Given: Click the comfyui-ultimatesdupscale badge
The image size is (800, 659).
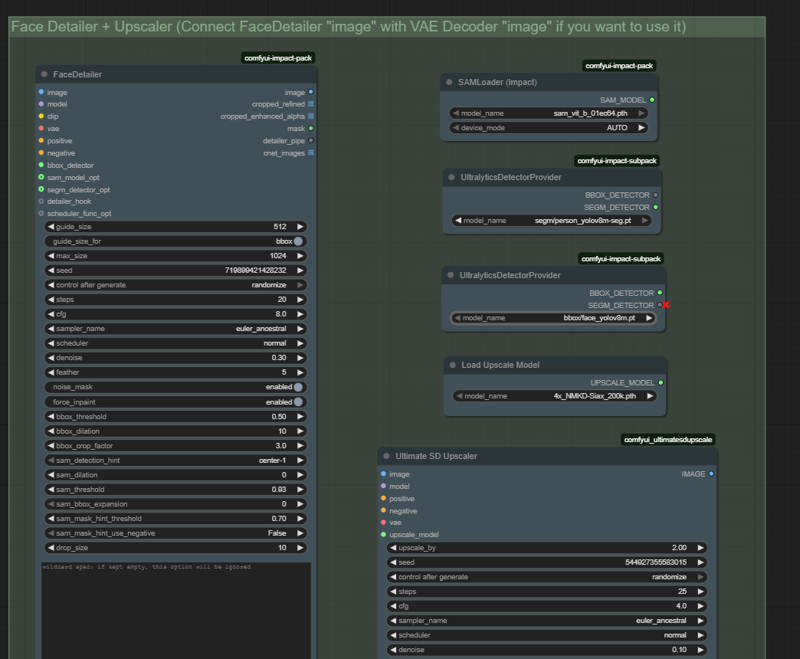Looking at the screenshot, I should click(668, 439).
